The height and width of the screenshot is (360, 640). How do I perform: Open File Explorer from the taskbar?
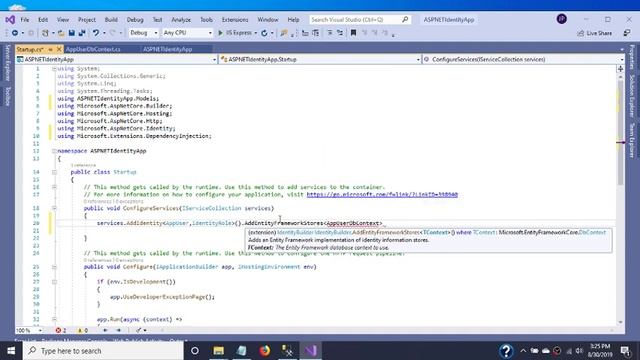(x=218, y=351)
